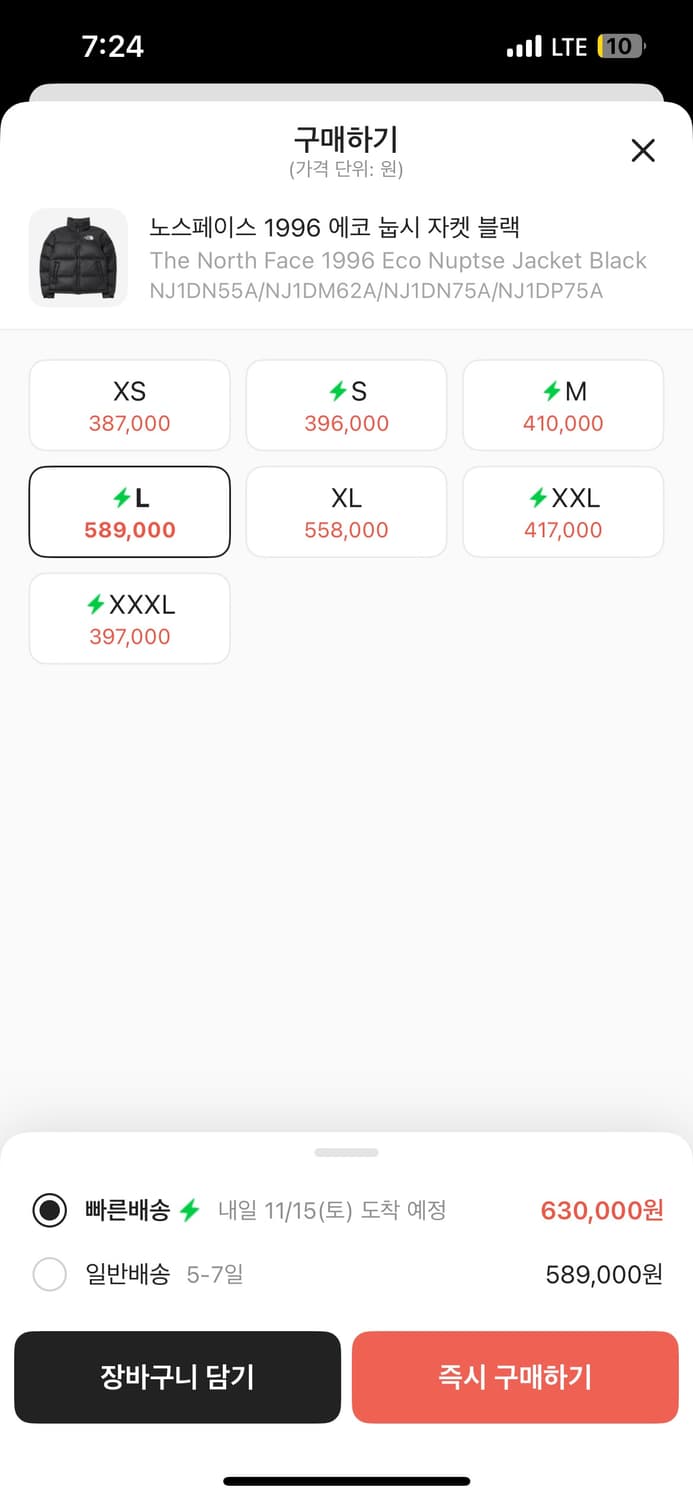This screenshot has height=1500, width=693.
Task: Select the highlighted size L option
Action: coord(130,512)
